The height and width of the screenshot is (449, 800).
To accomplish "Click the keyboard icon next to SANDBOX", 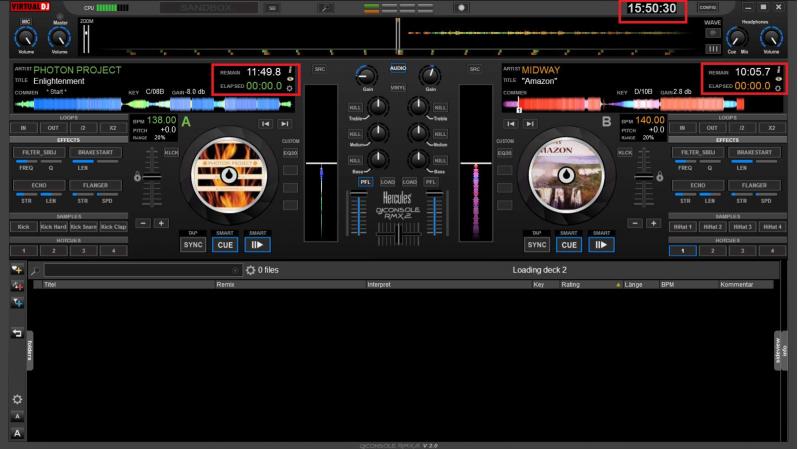I will point(272,8).
